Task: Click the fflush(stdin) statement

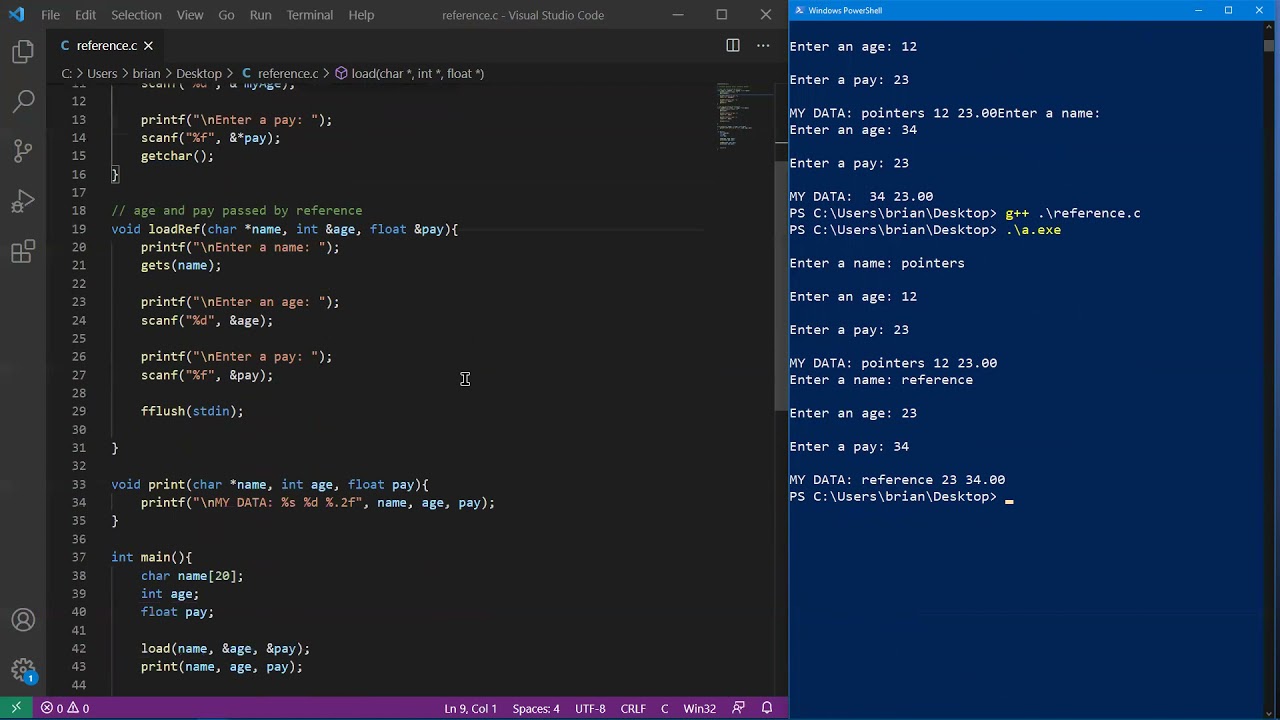Action: (192, 411)
